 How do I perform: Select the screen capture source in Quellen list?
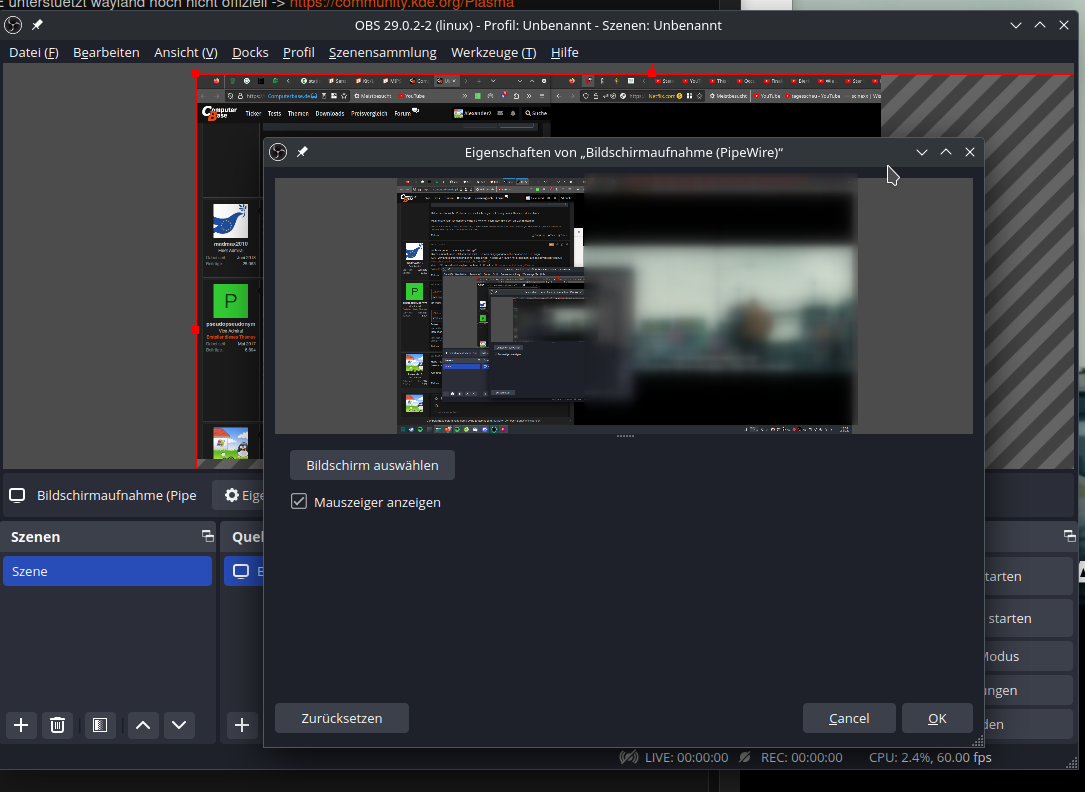[x=244, y=571]
